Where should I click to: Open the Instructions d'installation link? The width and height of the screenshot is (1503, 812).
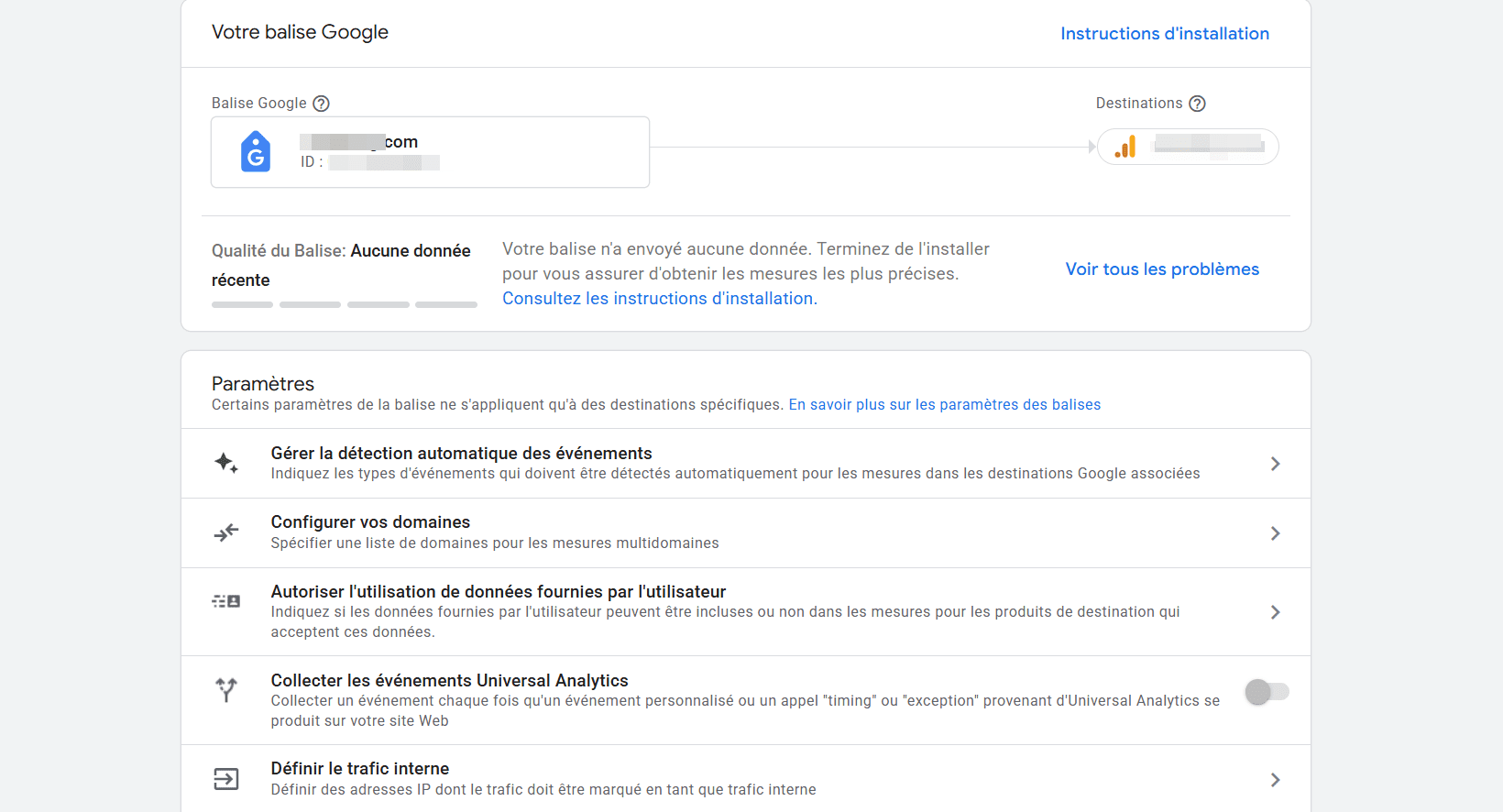1165,34
